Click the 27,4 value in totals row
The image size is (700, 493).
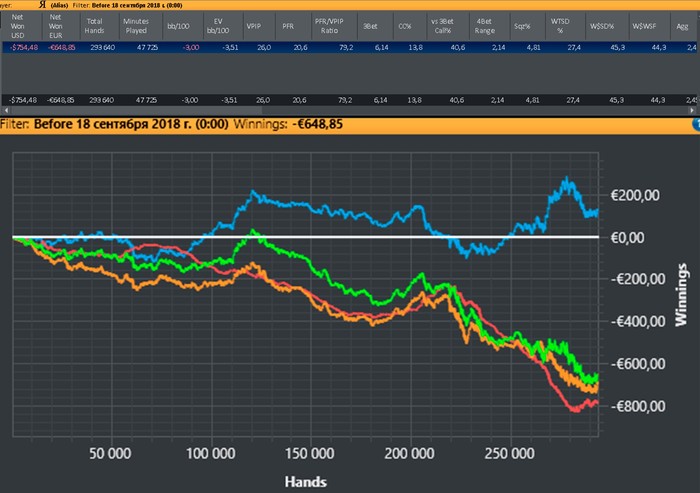click(x=573, y=100)
